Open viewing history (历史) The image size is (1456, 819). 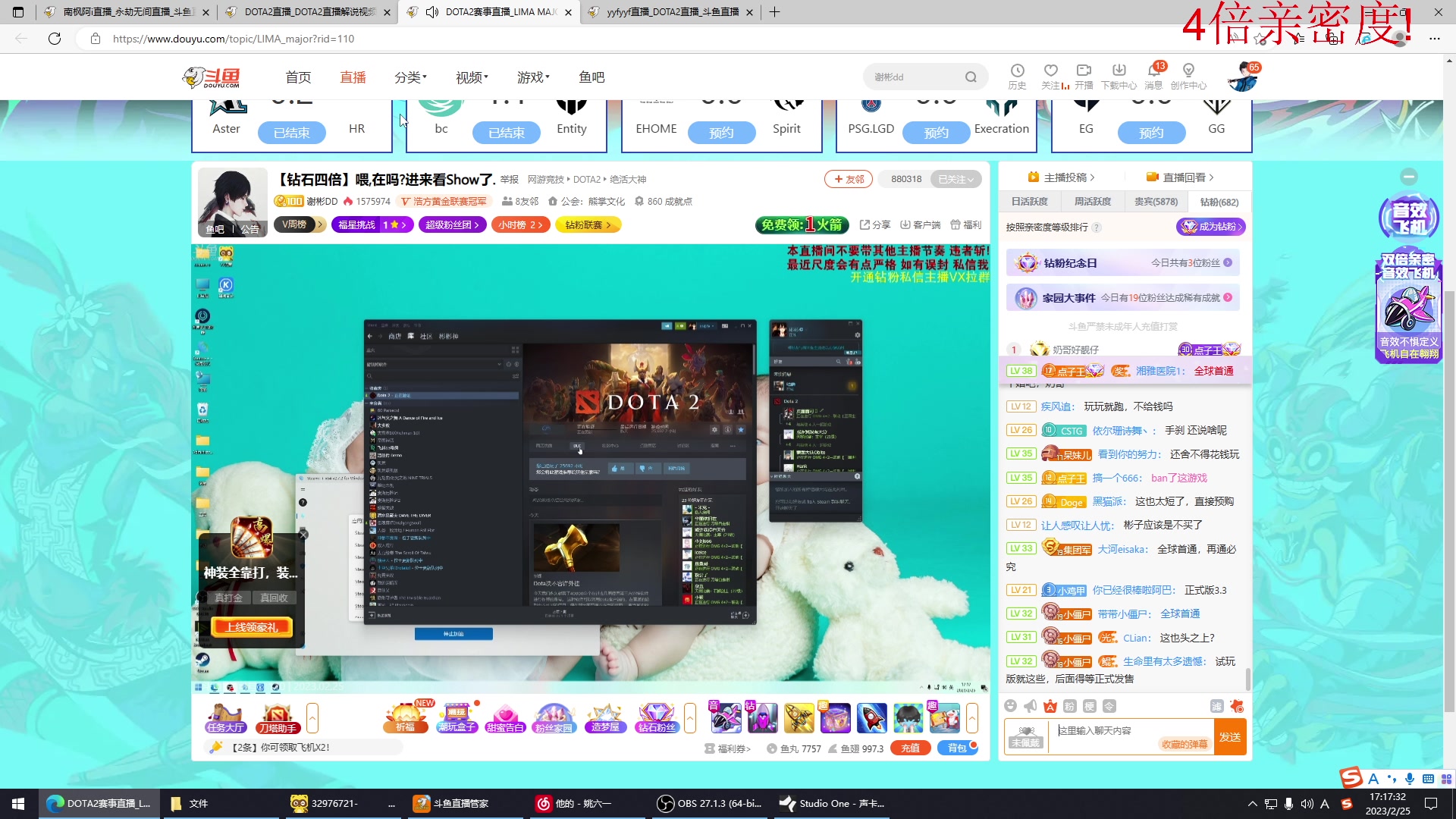tap(1017, 77)
